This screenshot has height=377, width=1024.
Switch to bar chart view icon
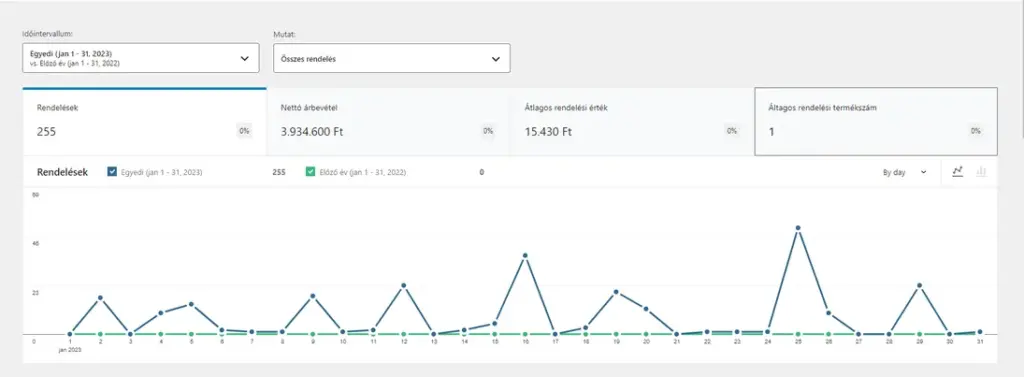[981, 172]
